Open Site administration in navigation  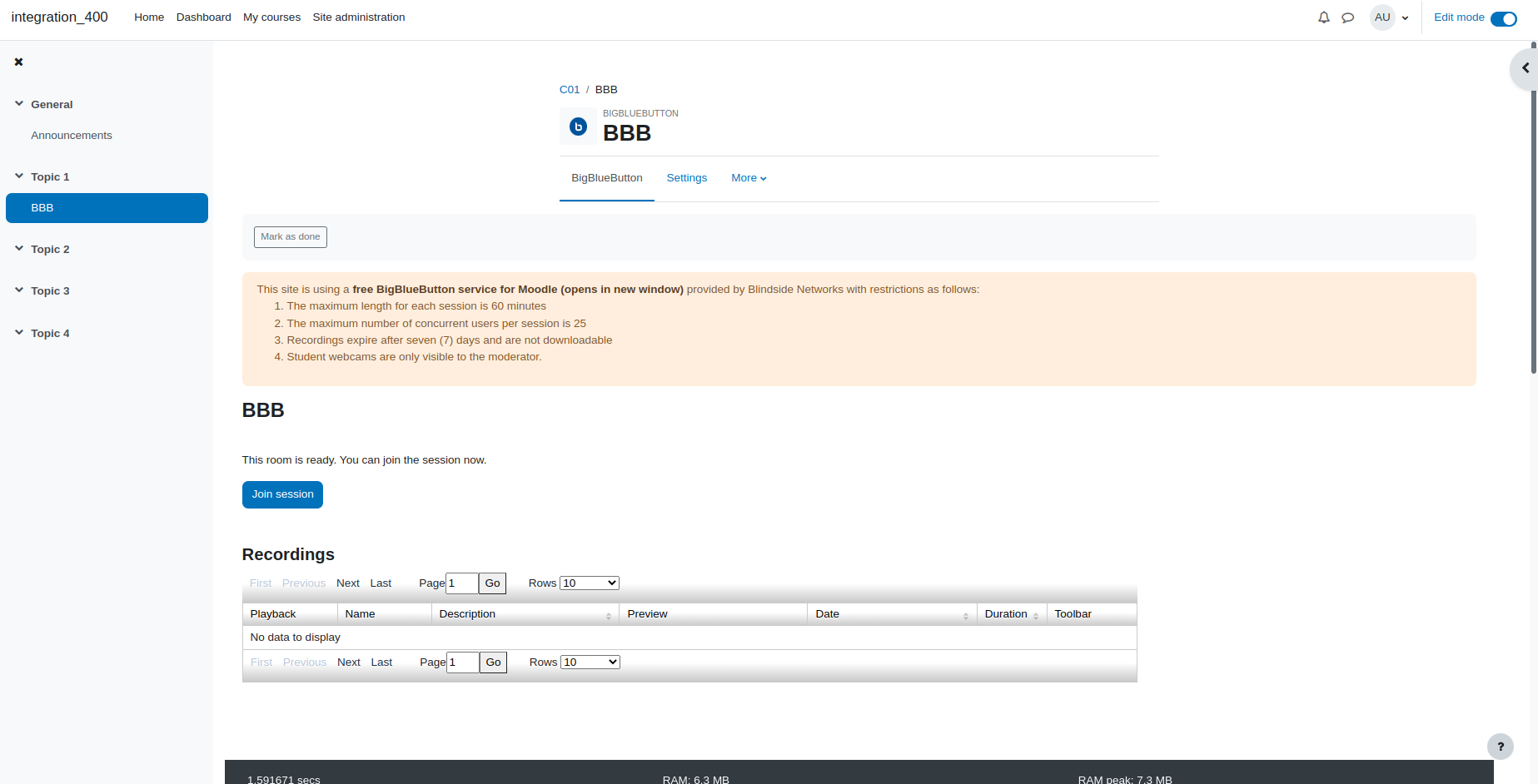tap(359, 17)
